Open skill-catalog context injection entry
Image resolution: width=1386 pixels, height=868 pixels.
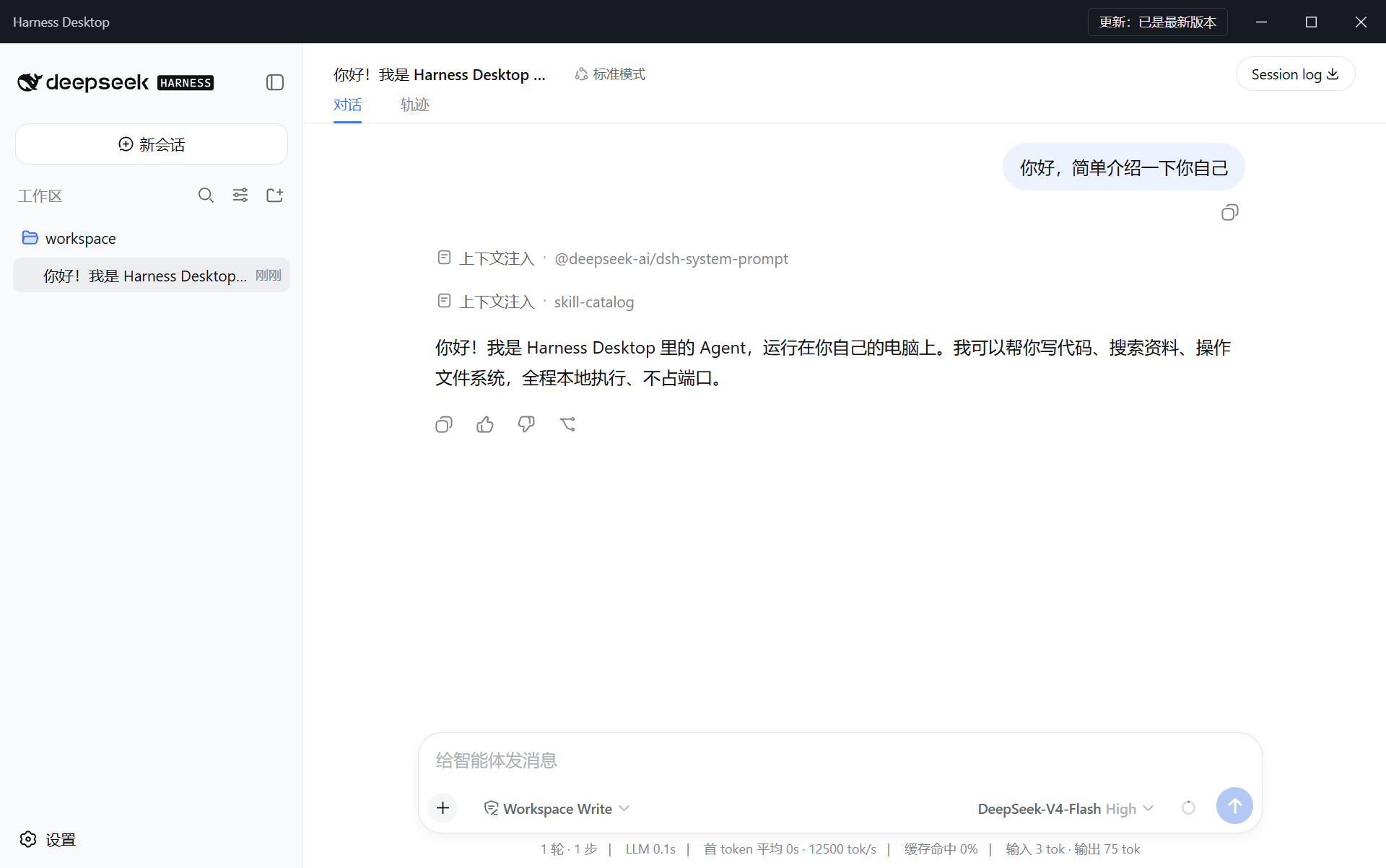pos(536,302)
